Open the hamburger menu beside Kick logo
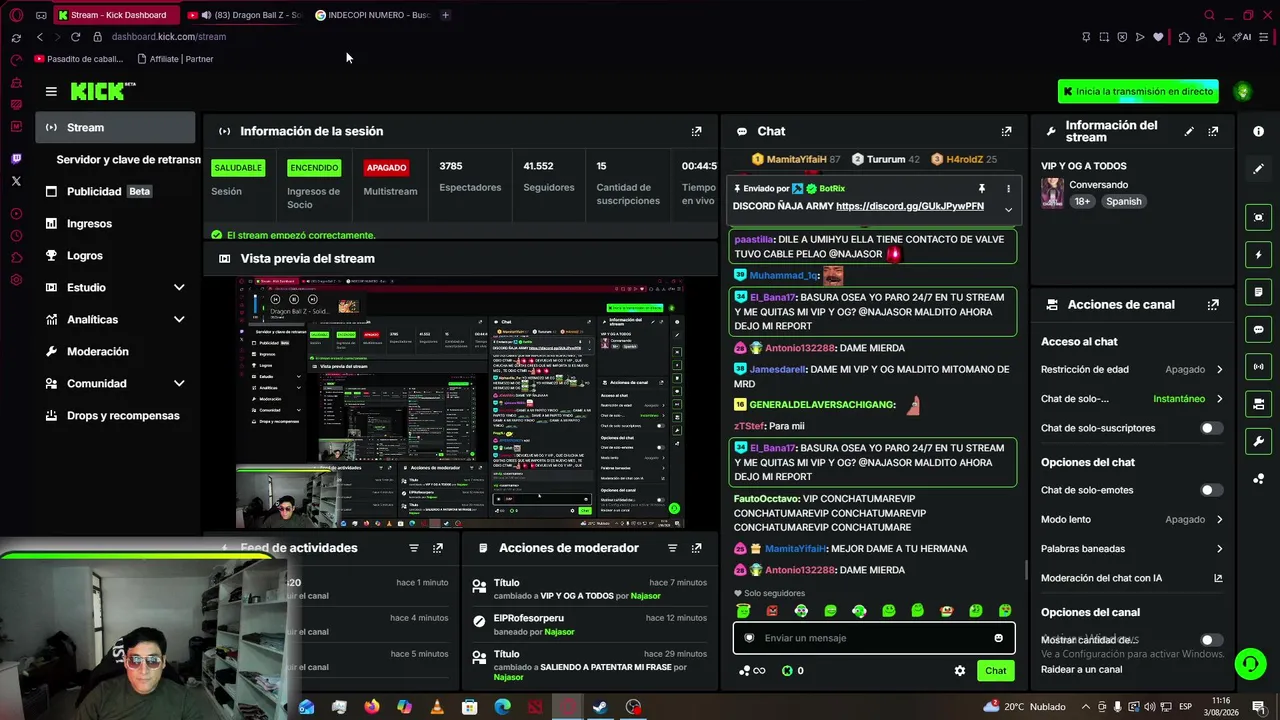This screenshot has height=720, width=1280. 51,91
